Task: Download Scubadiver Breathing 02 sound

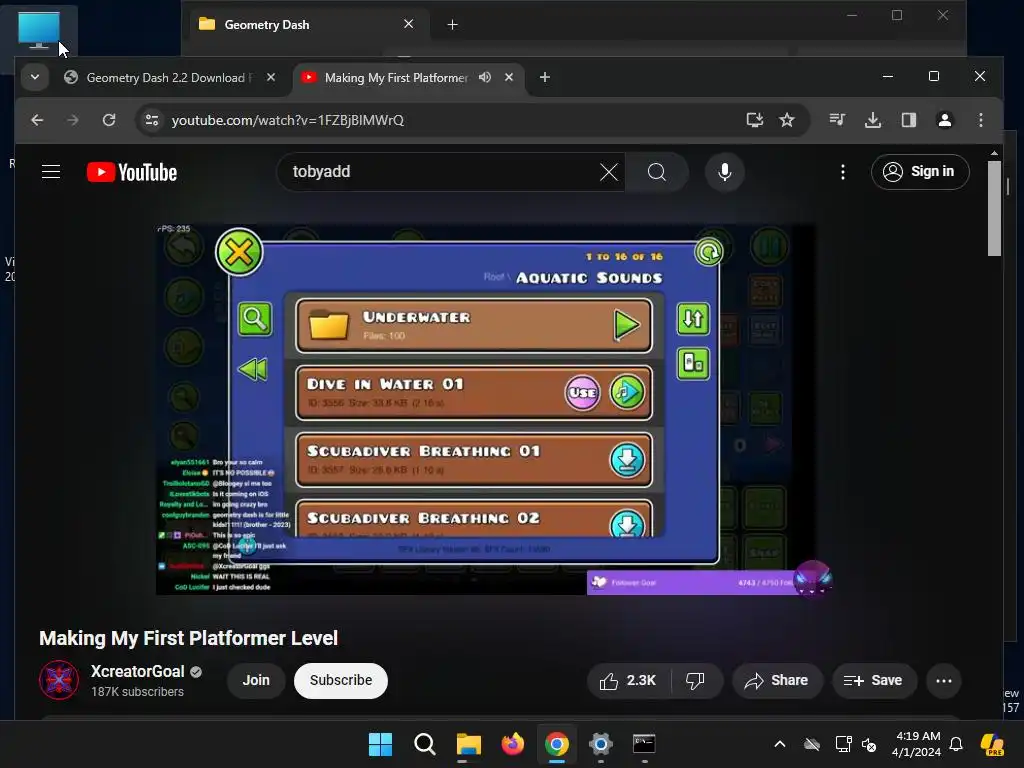Action: [627, 524]
